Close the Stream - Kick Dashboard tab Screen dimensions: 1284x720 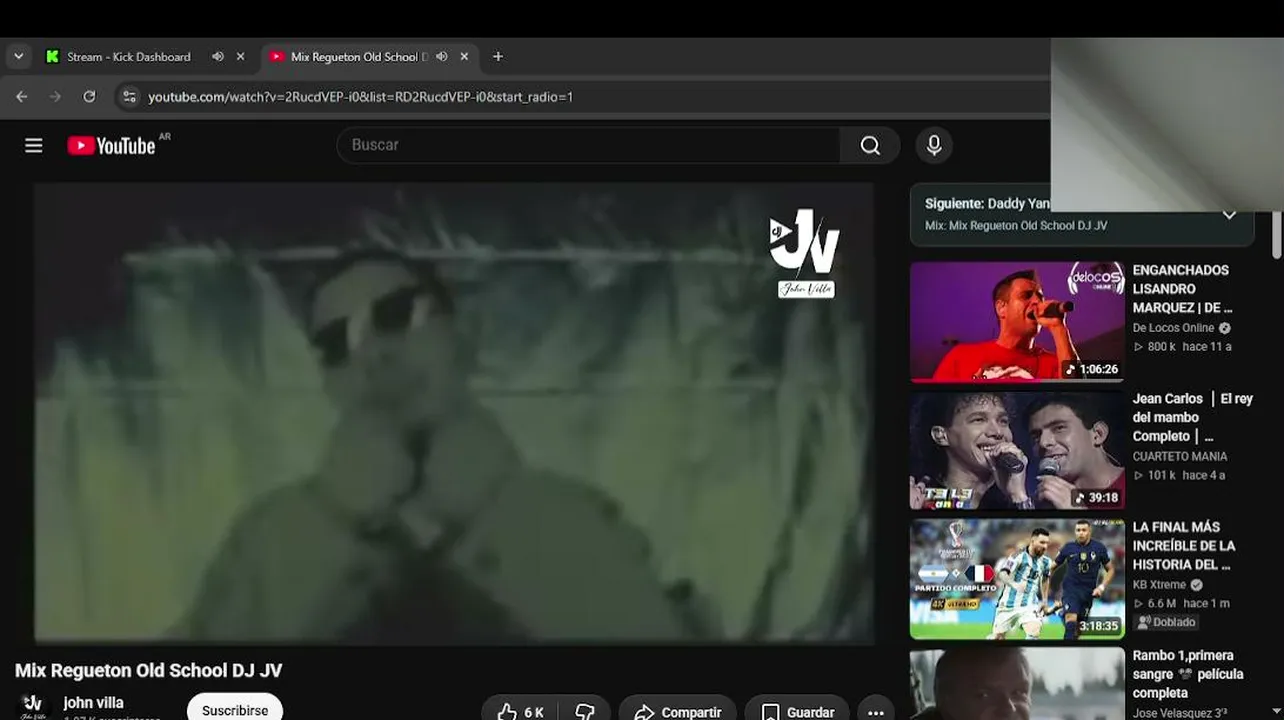click(240, 57)
